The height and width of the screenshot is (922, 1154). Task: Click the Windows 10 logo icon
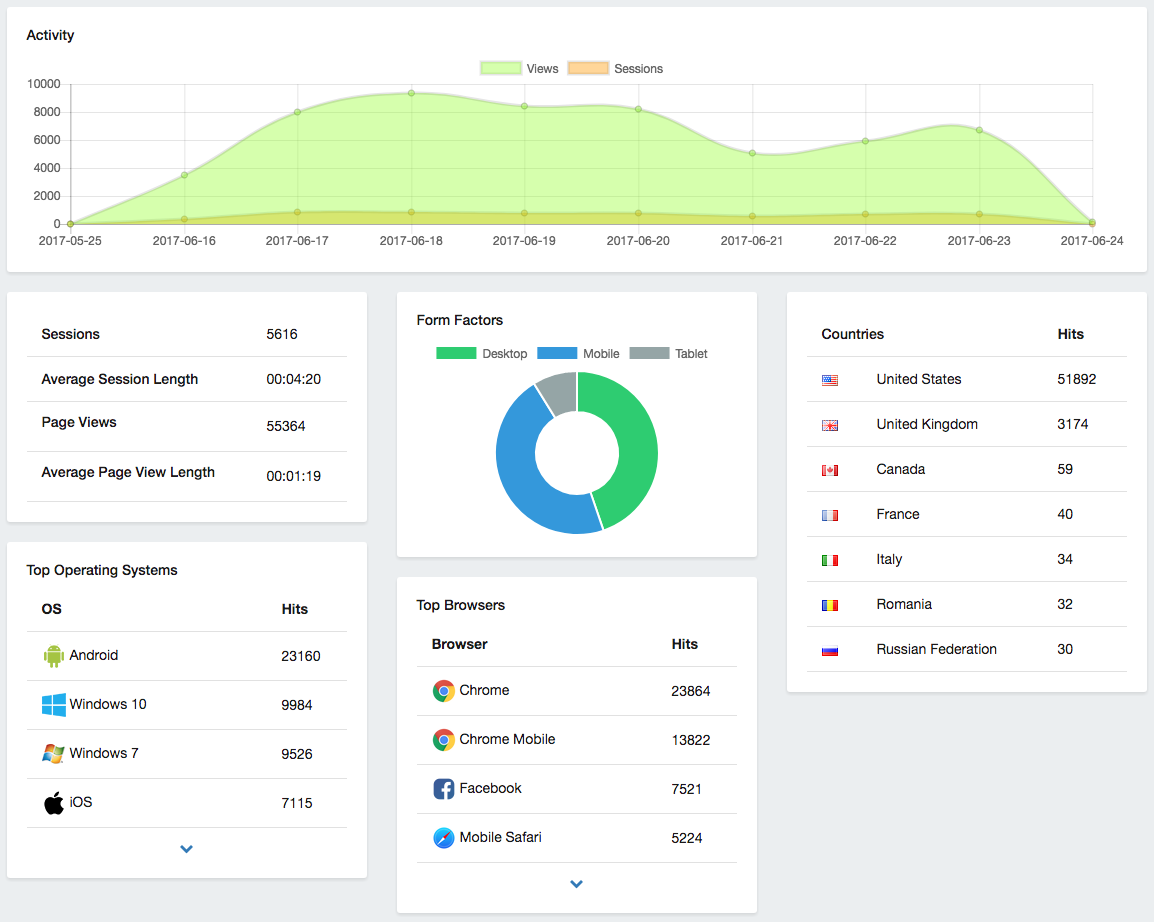point(54,704)
